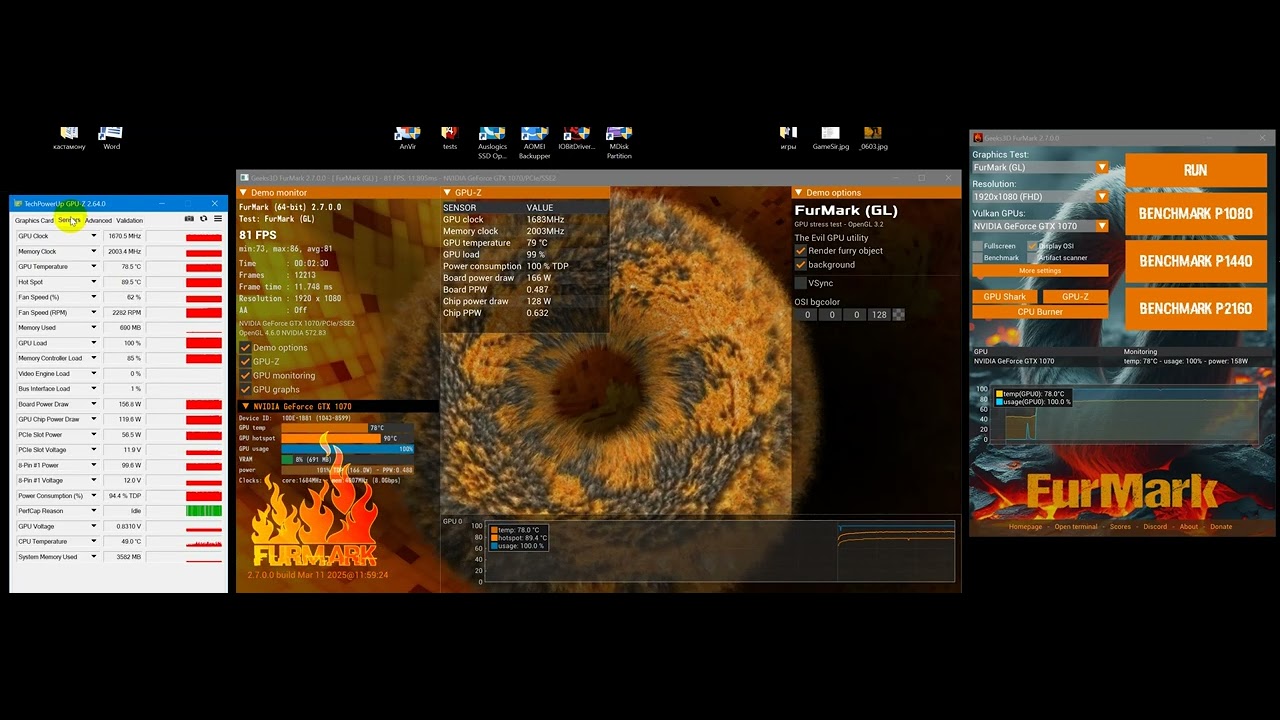Enable the VSync checkbox
Viewport: 1280px width, 720px height.
(800, 284)
